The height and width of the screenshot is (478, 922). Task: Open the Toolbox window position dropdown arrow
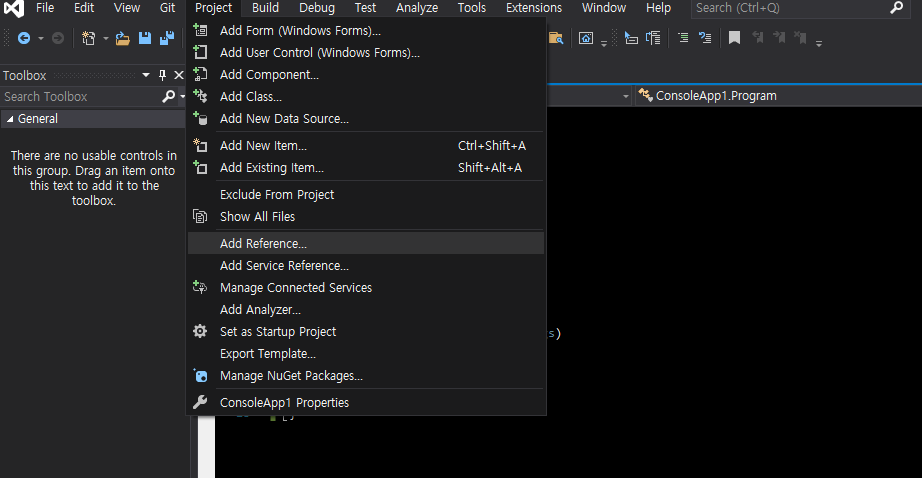click(x=146, y=75)
